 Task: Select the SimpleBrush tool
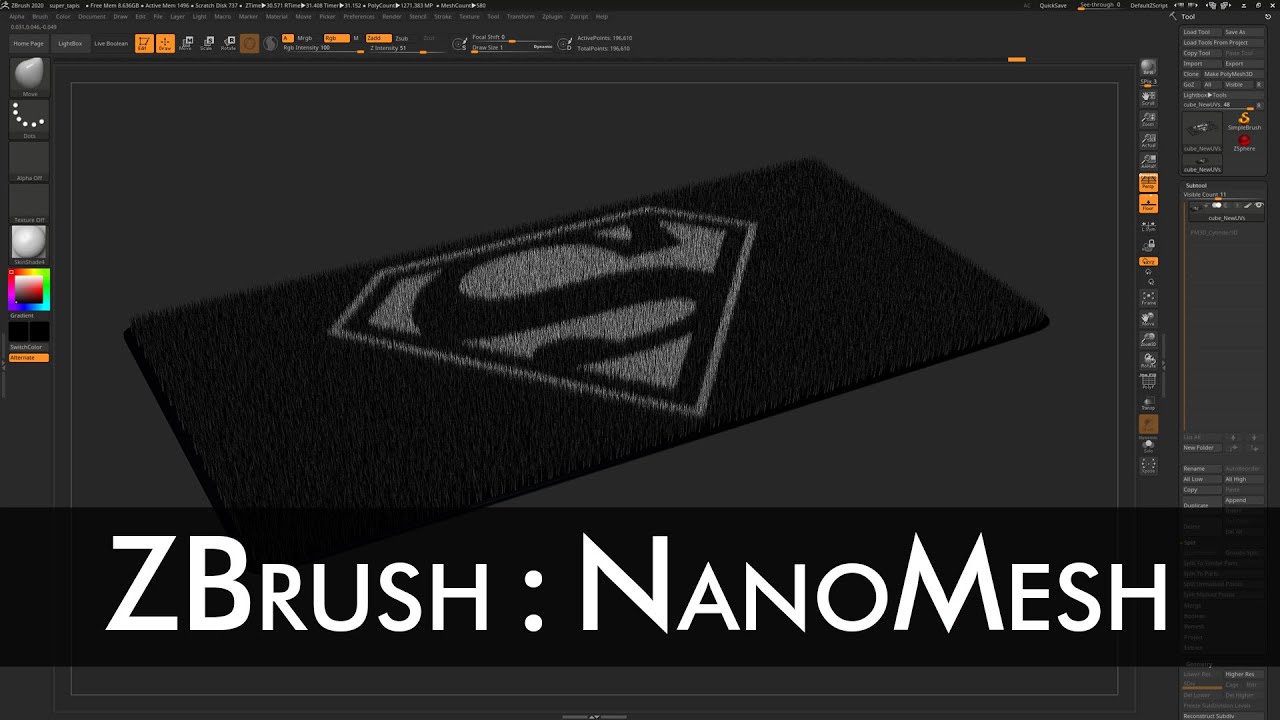coord(1244,121)
